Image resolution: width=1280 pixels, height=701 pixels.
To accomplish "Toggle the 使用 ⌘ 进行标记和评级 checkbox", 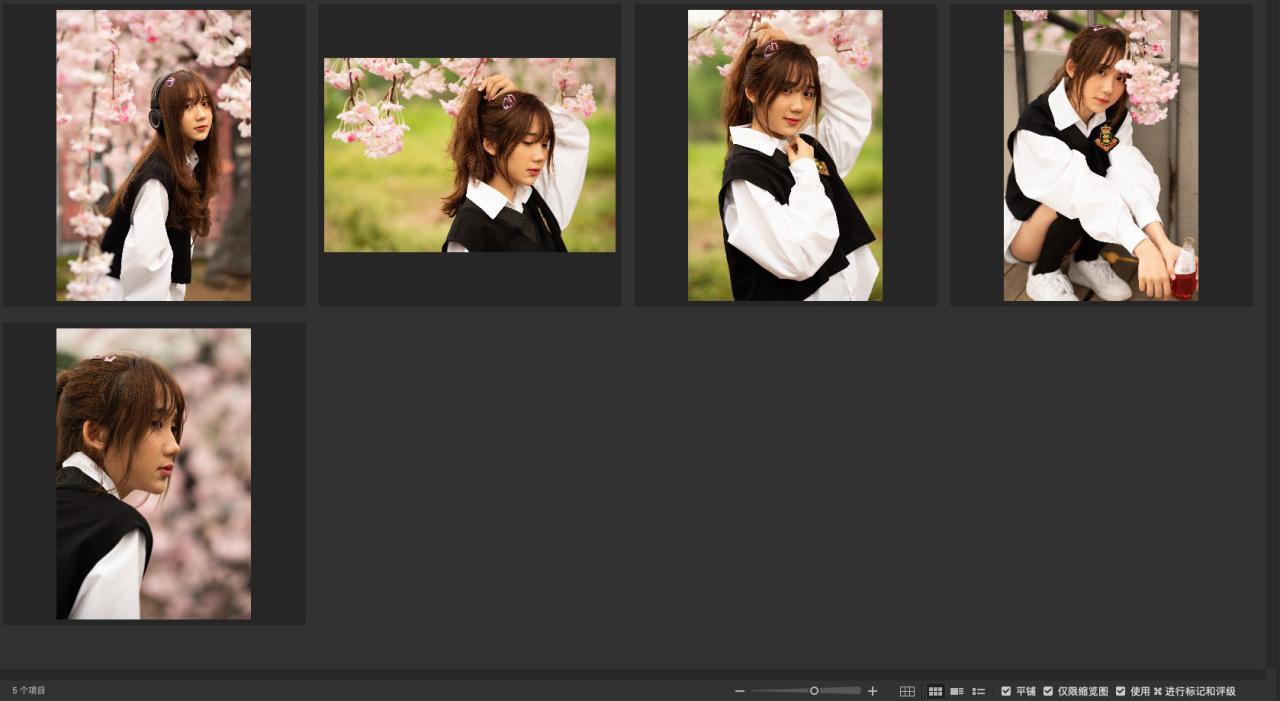I will click(1120, 691).
